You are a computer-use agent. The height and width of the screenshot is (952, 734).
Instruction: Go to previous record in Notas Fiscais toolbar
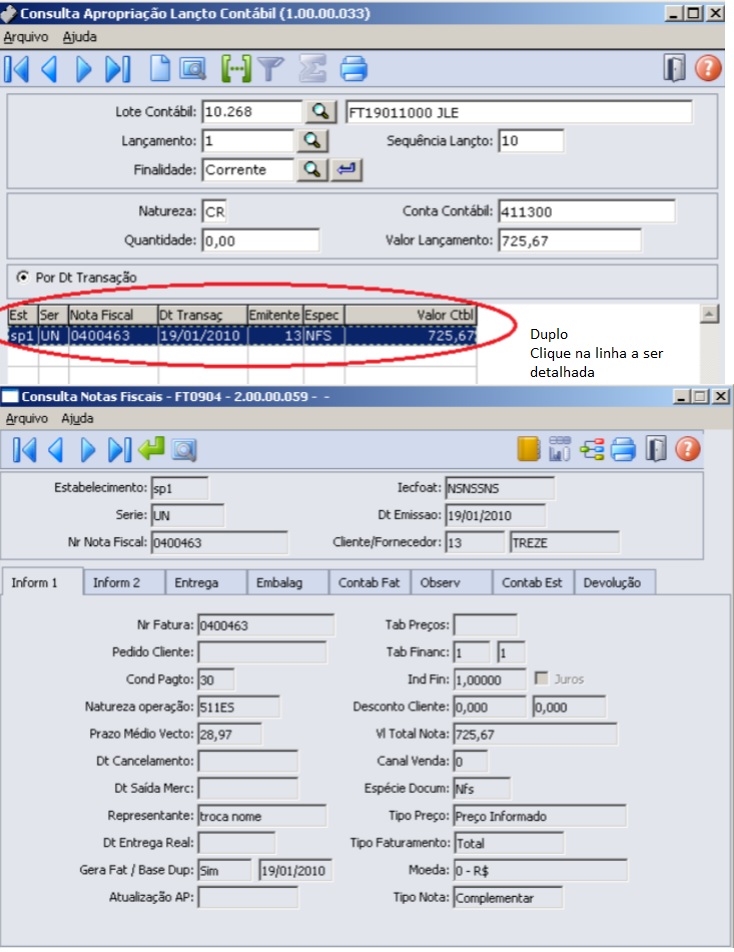click(x=56, y=450)
